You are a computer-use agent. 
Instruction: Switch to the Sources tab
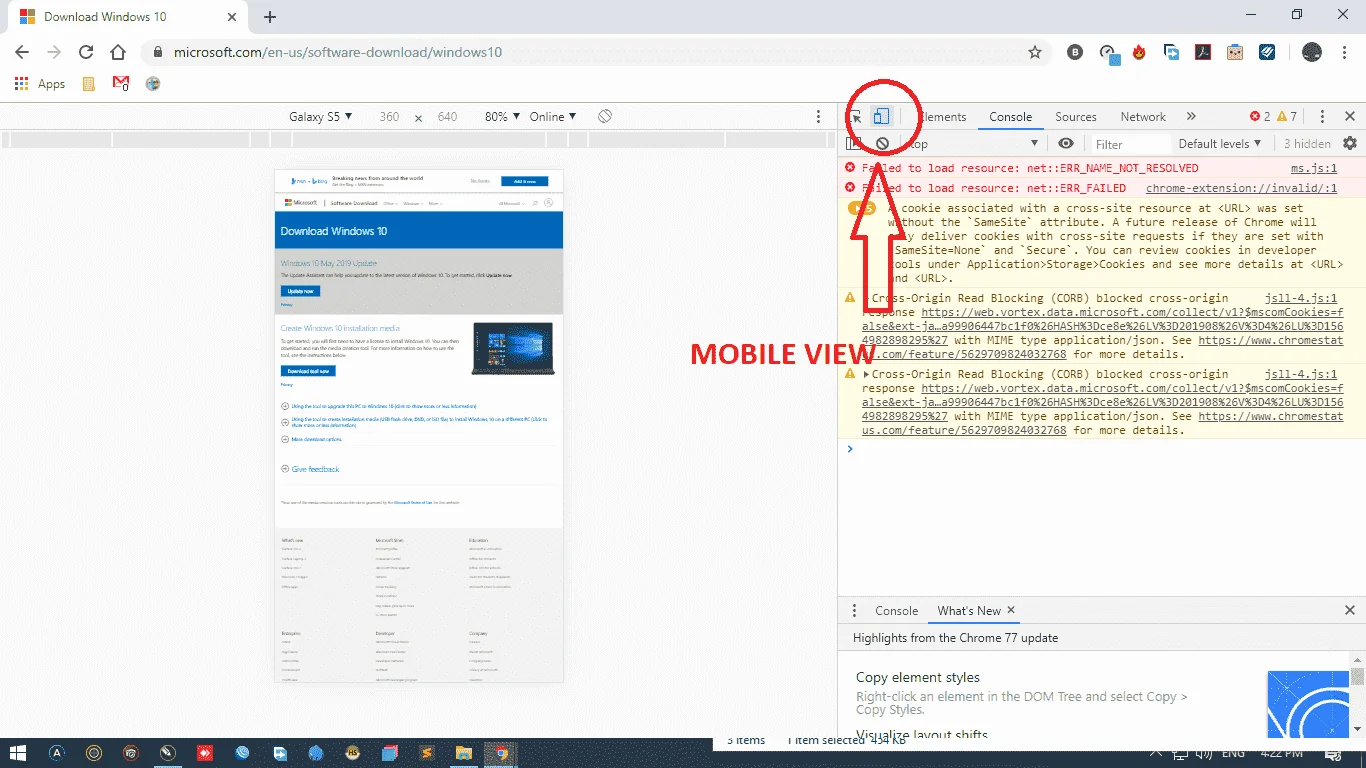click(1076, 117)
